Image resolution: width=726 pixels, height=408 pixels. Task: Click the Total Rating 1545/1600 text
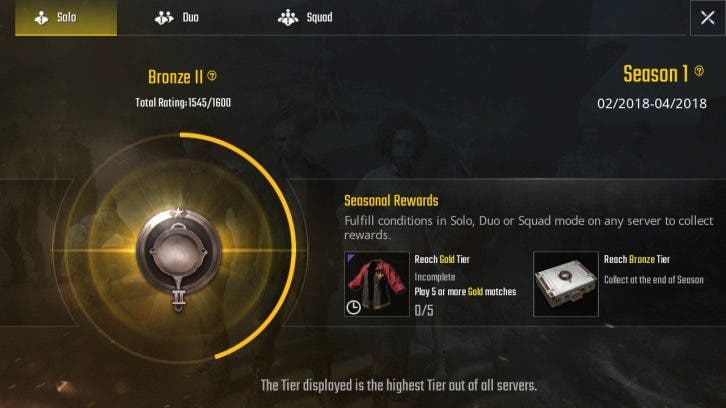point(183,103)
